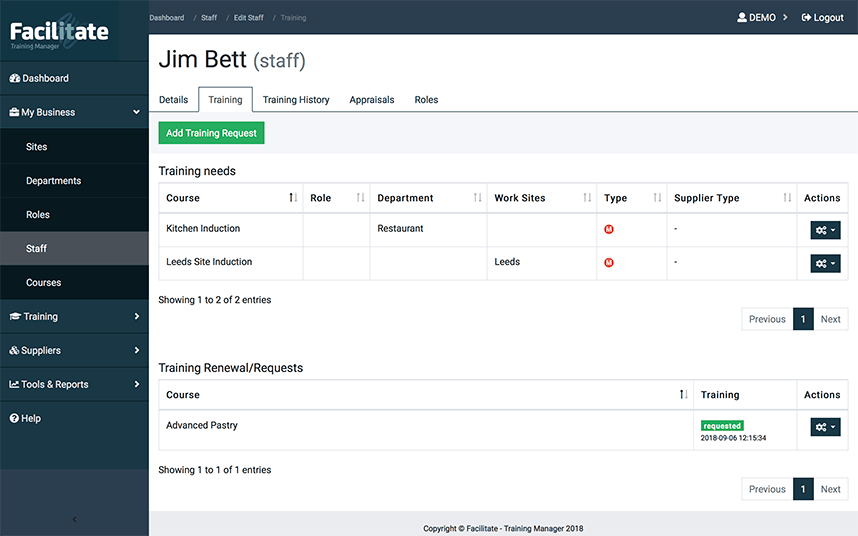Click the green requested status badge
This screenshot has height=536, width=858.
click(x=722, y=425)
